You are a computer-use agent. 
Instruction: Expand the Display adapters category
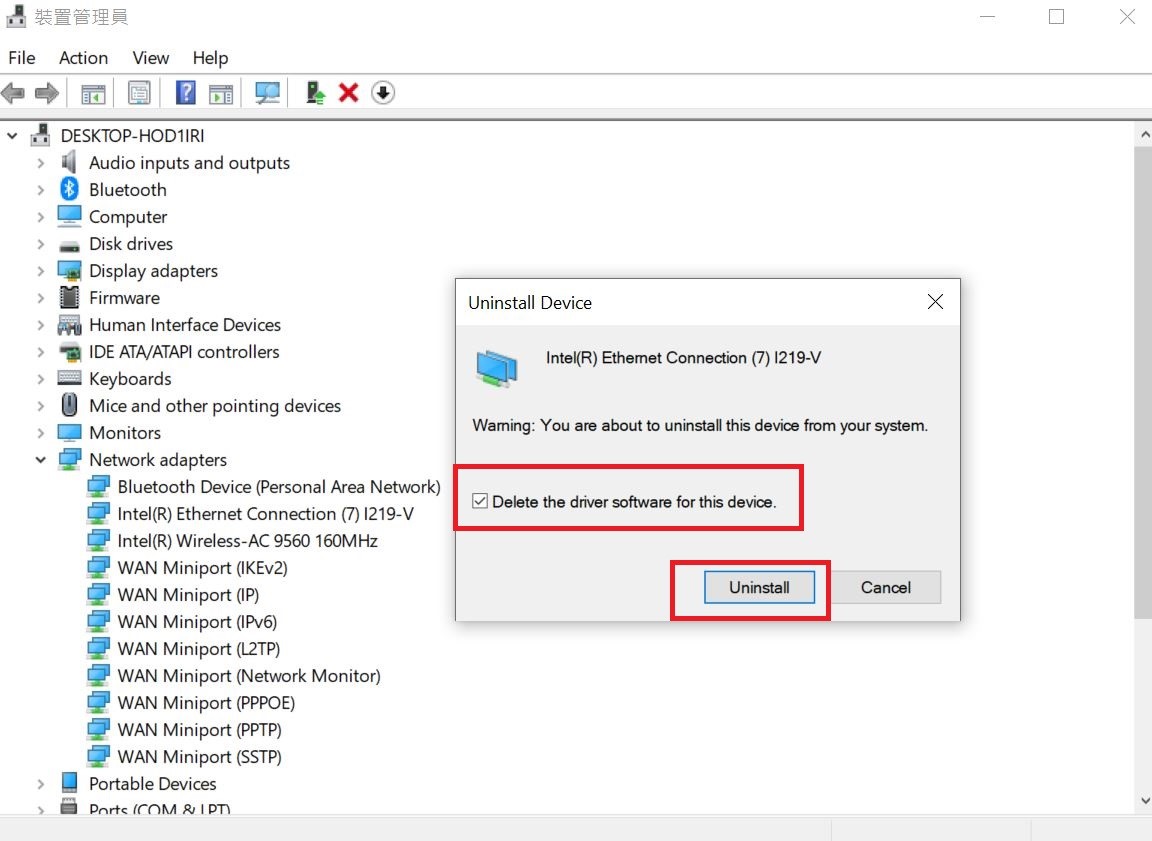[41, 271]
